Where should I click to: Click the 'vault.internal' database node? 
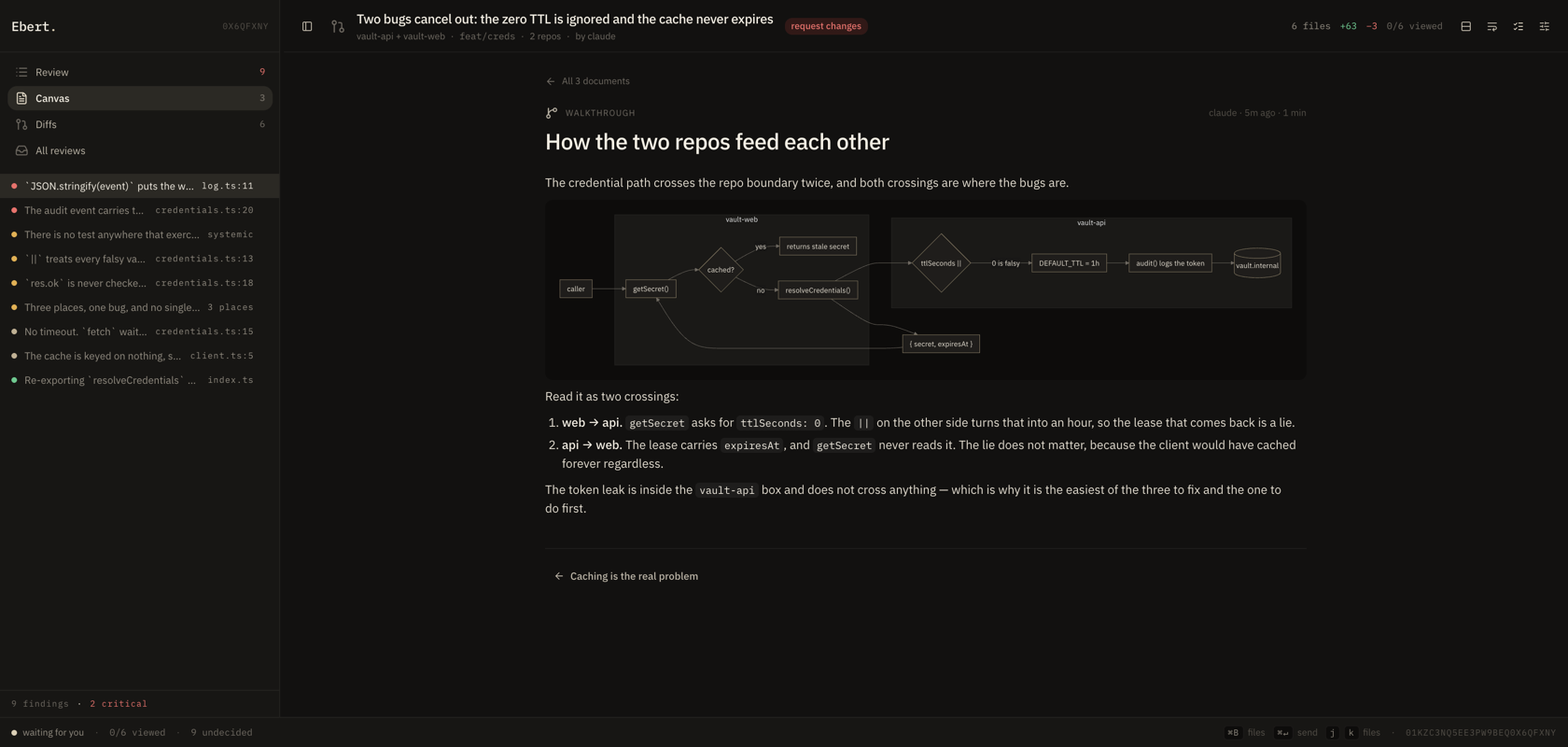tap(1257, 264)
